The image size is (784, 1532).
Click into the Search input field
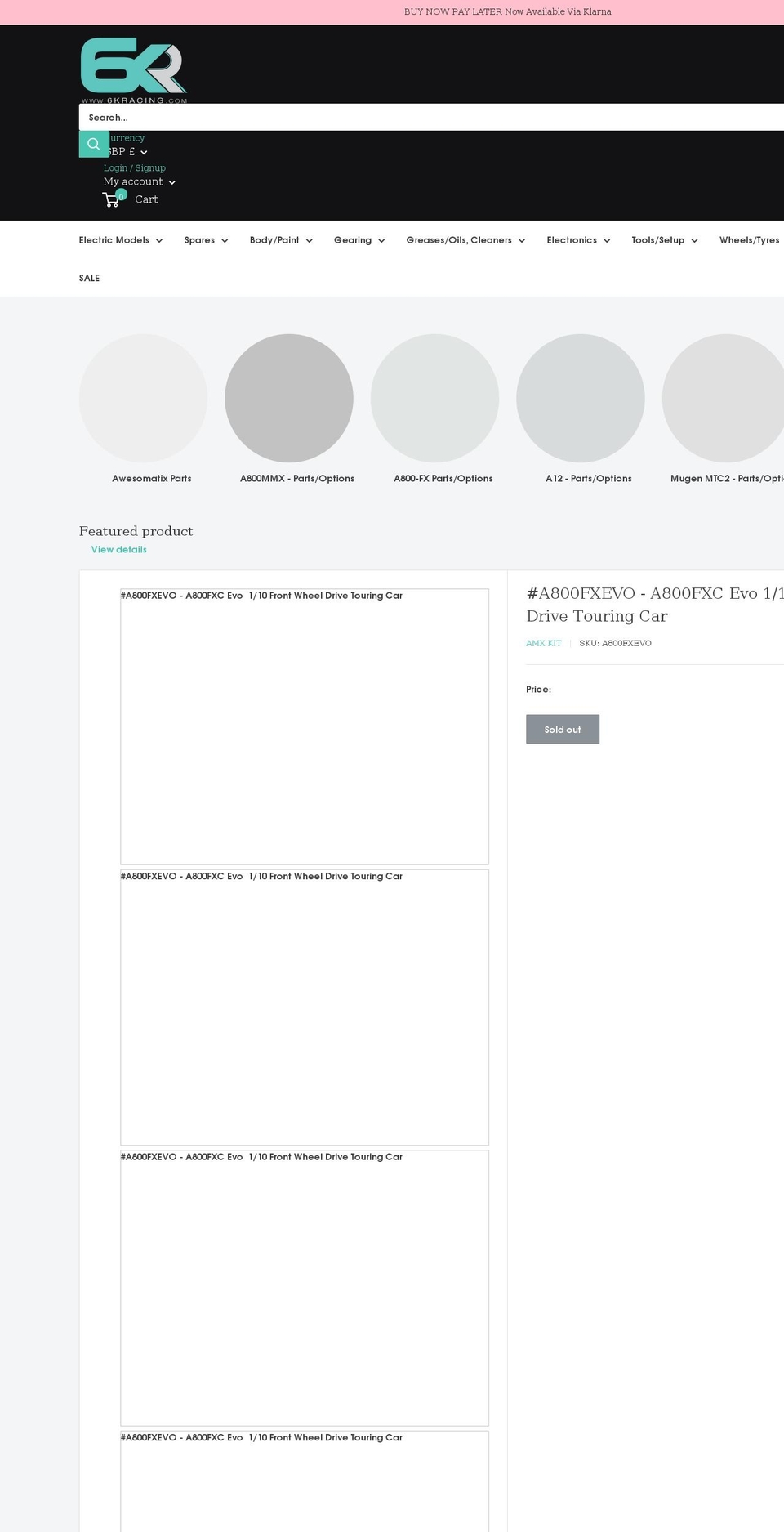[431, 117]
